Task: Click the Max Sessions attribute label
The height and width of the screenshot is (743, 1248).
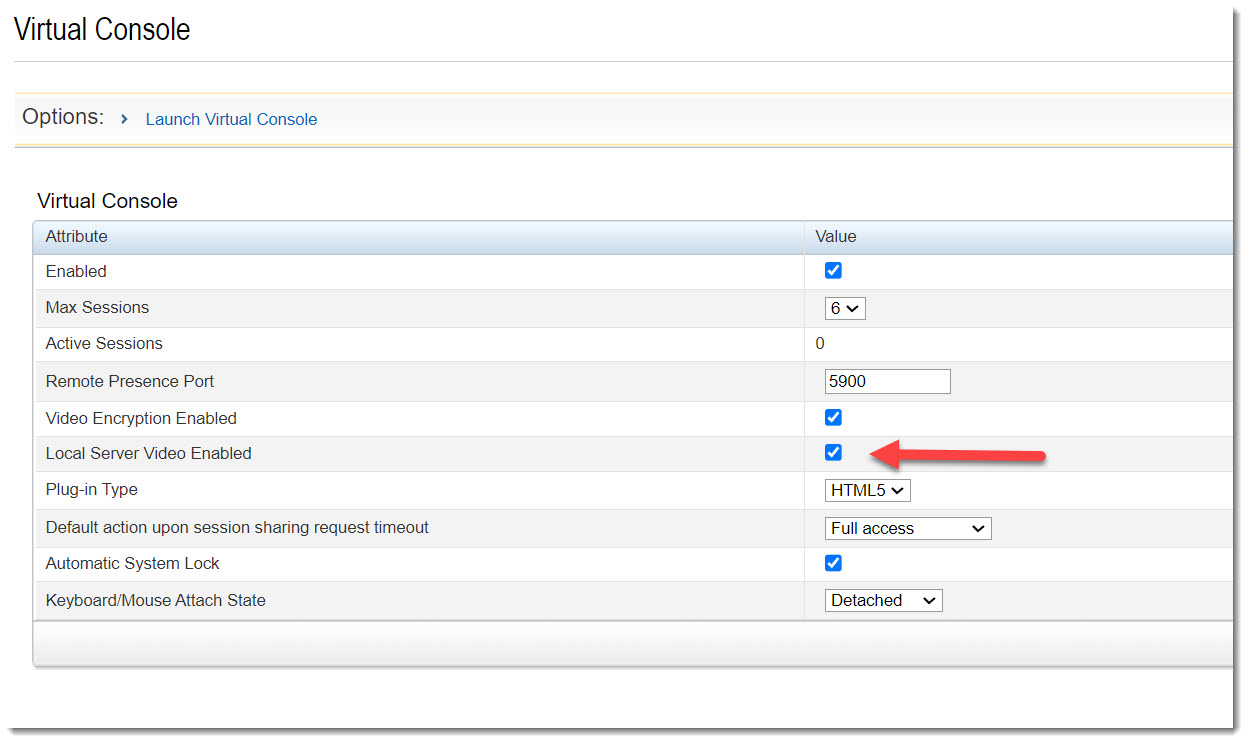Action: (x=97, y=308)
